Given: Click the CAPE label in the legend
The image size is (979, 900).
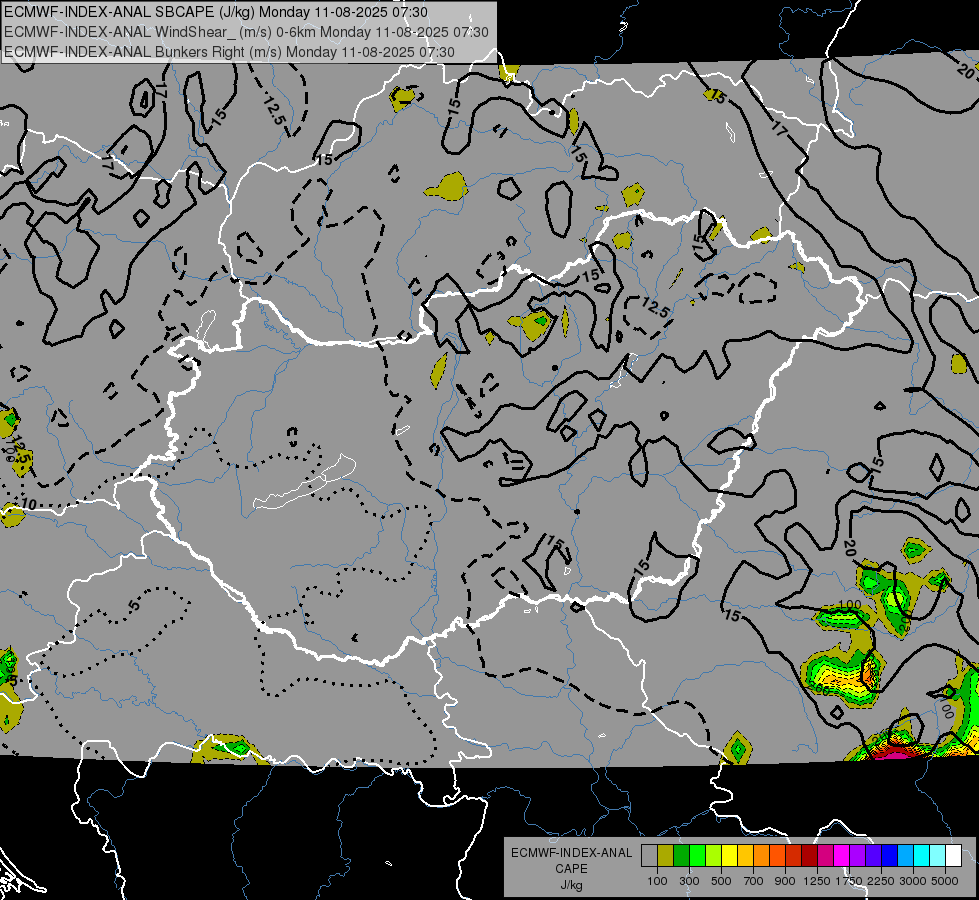Looking at the screenshot, I should (x=571, y=869).
